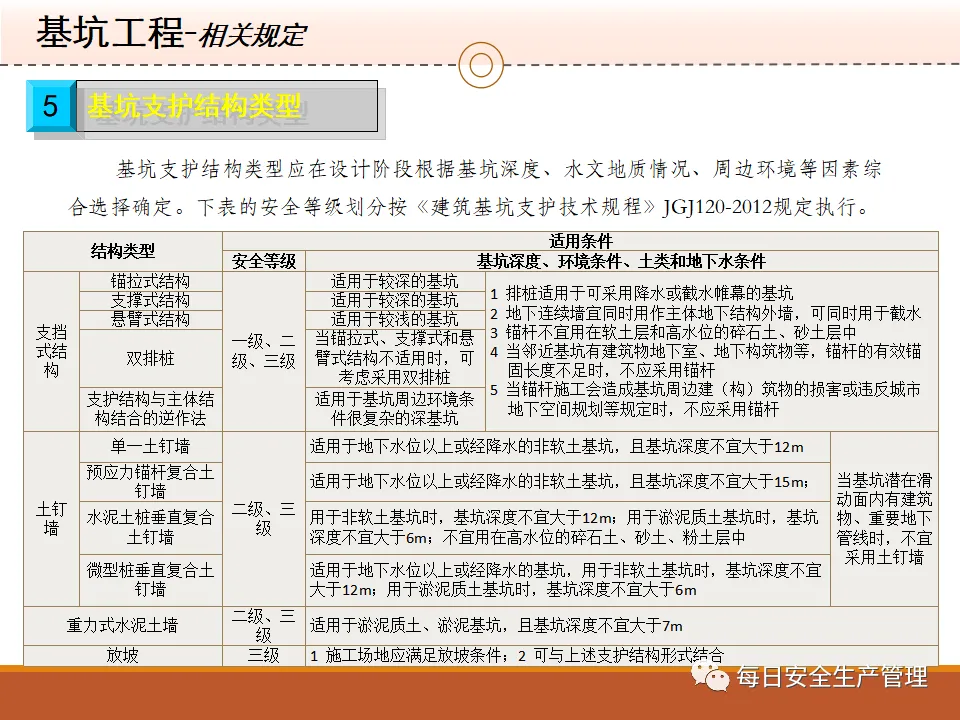Click the cell 单一土钉墙
The width and height of the screenshot is (960, 720).
[150, 446]
